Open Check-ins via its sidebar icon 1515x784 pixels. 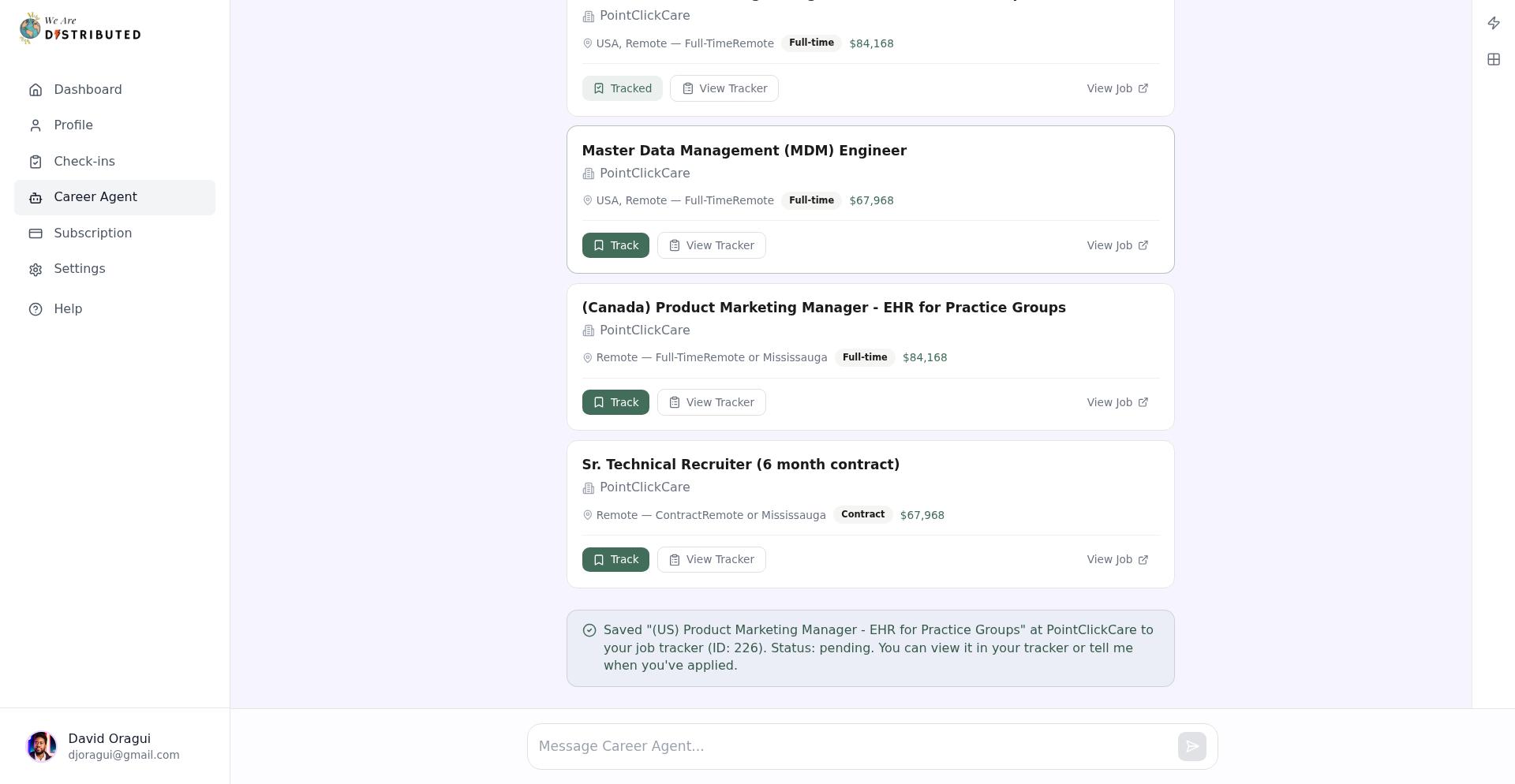[x=36, y=161]
